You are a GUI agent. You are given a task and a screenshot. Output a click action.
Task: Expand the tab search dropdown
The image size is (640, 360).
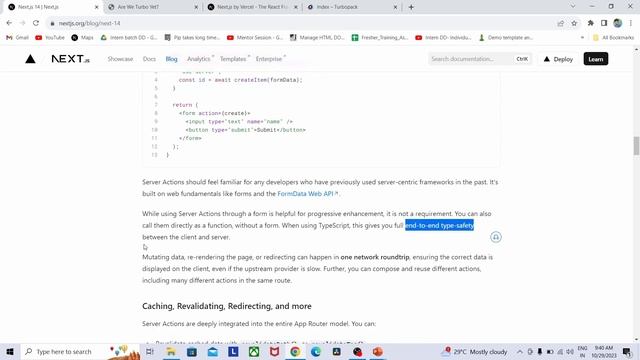(573, 7)
